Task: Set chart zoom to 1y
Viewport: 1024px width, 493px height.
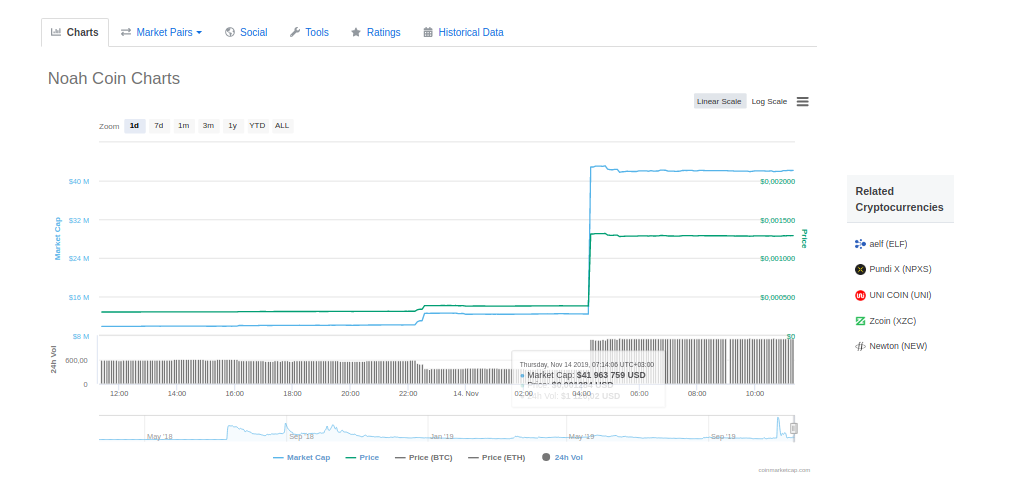Action: click(x=232, y=125)
